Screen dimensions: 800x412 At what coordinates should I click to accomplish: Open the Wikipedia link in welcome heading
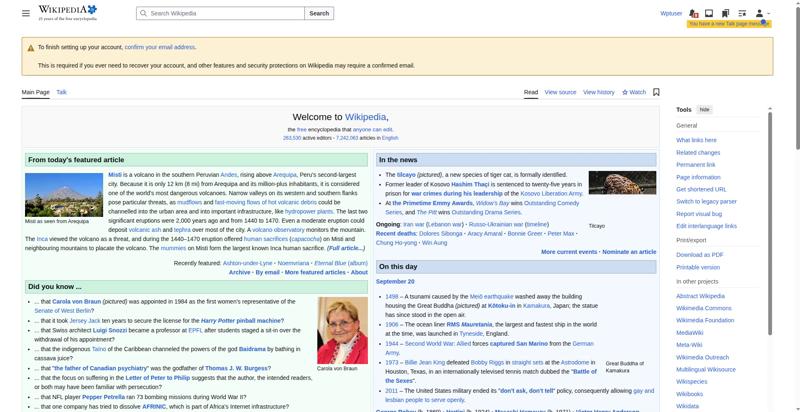tap(365, 117)
